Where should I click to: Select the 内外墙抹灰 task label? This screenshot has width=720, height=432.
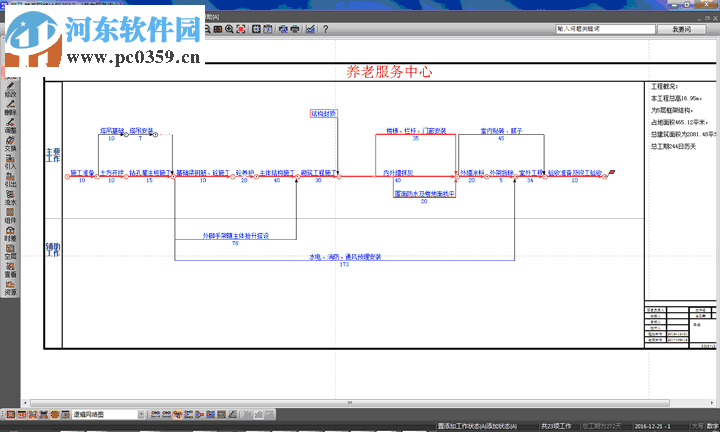point(398,173)
